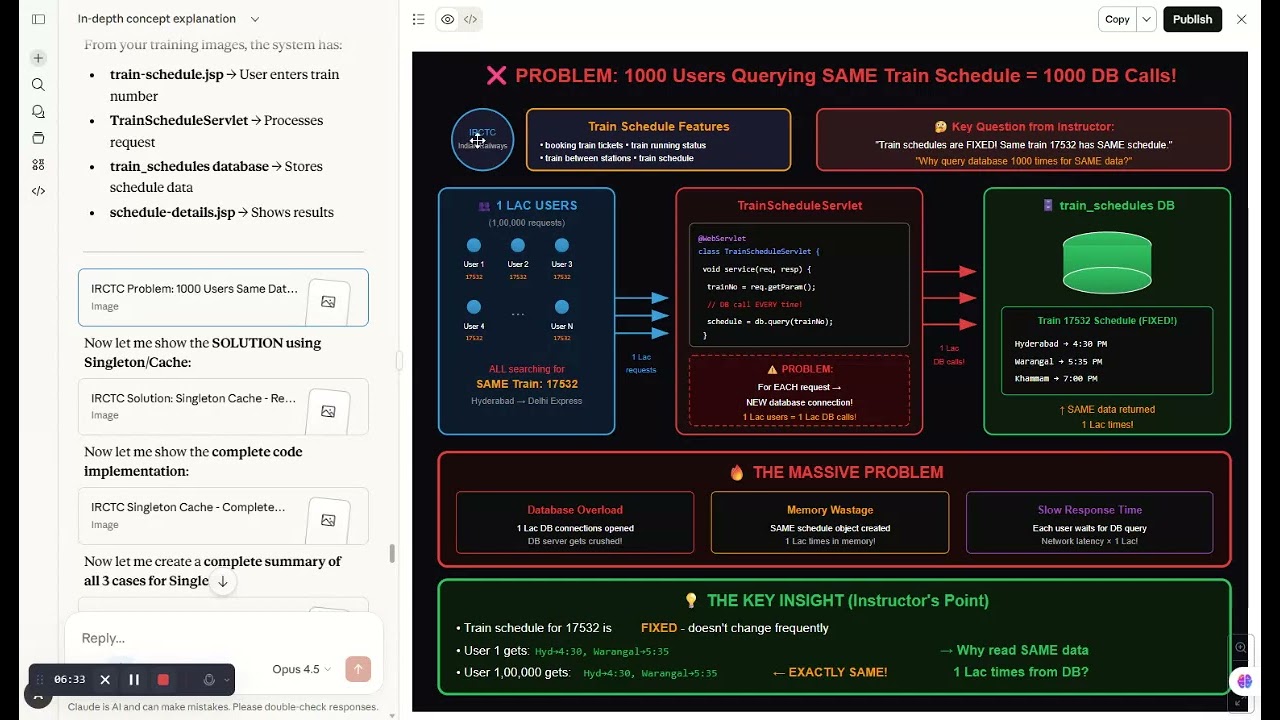1280x720 pixels.
Task: Open the Code icon in the left sidebar
Action: (38, 191)
